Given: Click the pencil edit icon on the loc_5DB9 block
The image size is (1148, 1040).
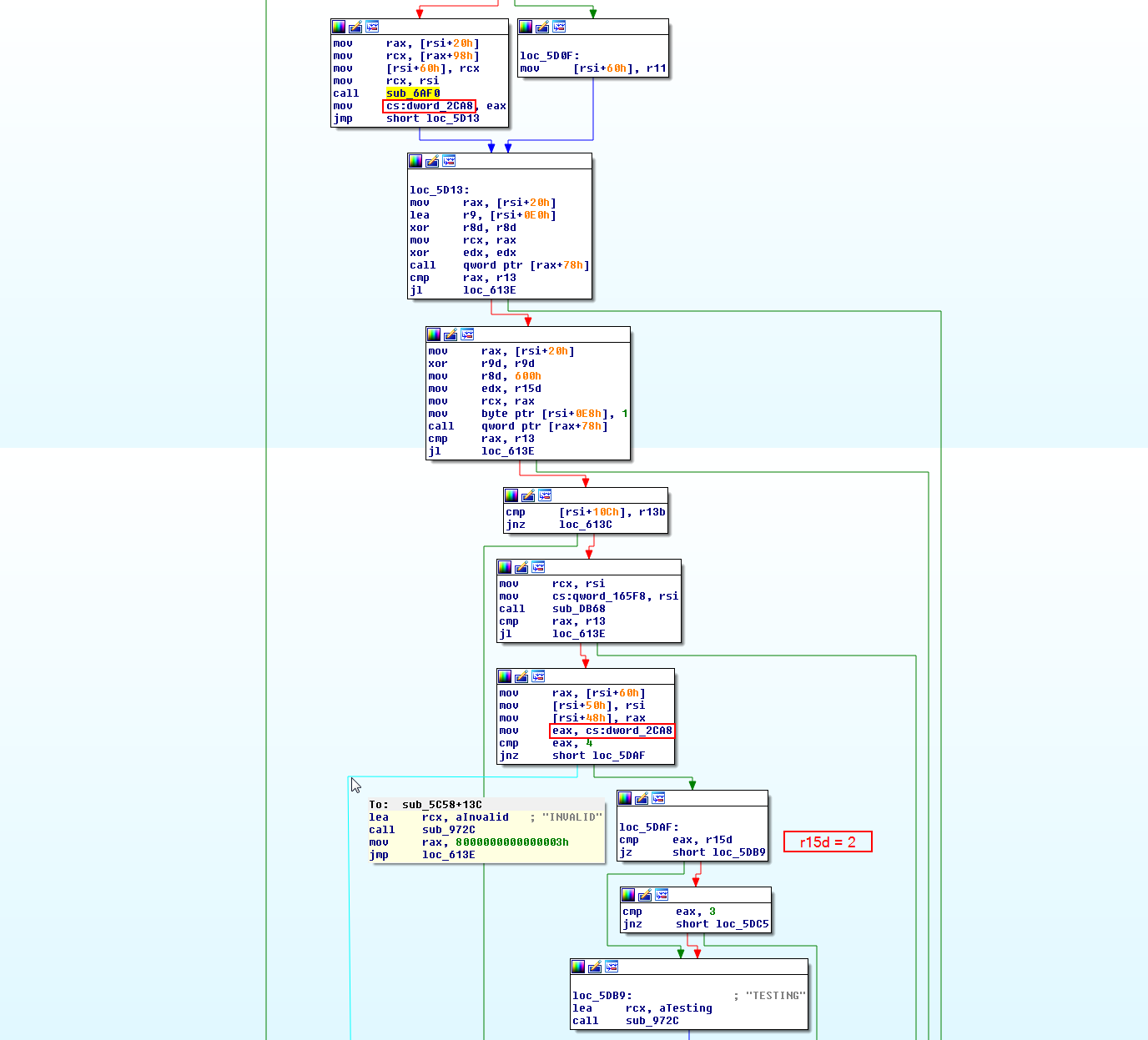Looking at the screenshot, I should click(595, 967).
